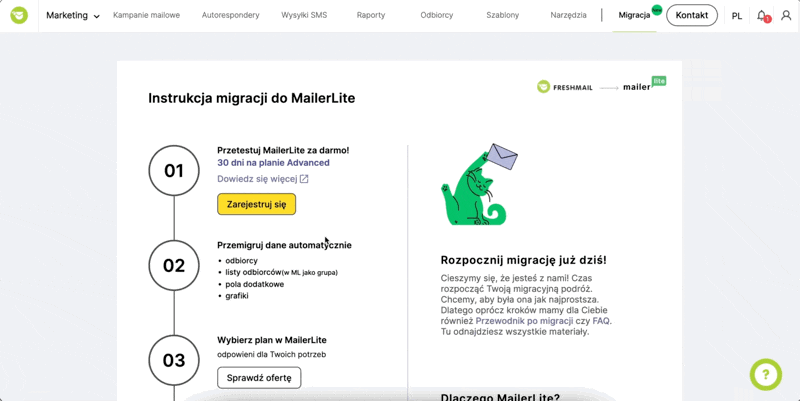Viewport: 800px width, 401px height.
Task: Select the Raporty tab
Action: point(371,15)
